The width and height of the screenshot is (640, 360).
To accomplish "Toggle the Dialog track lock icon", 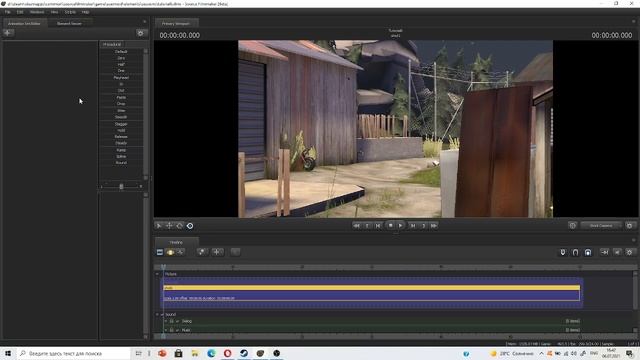I will coord(172,321).
